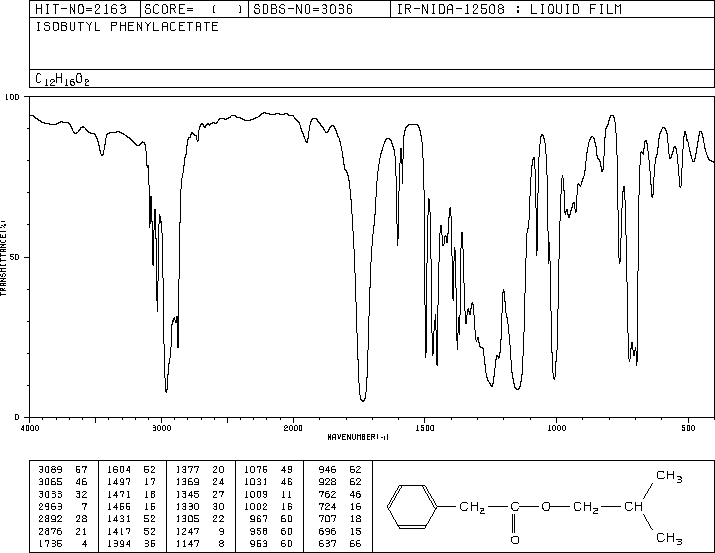Screen dimensions: 715x553
Task: Select the 762 peak table entry
Action: point(340,494)
